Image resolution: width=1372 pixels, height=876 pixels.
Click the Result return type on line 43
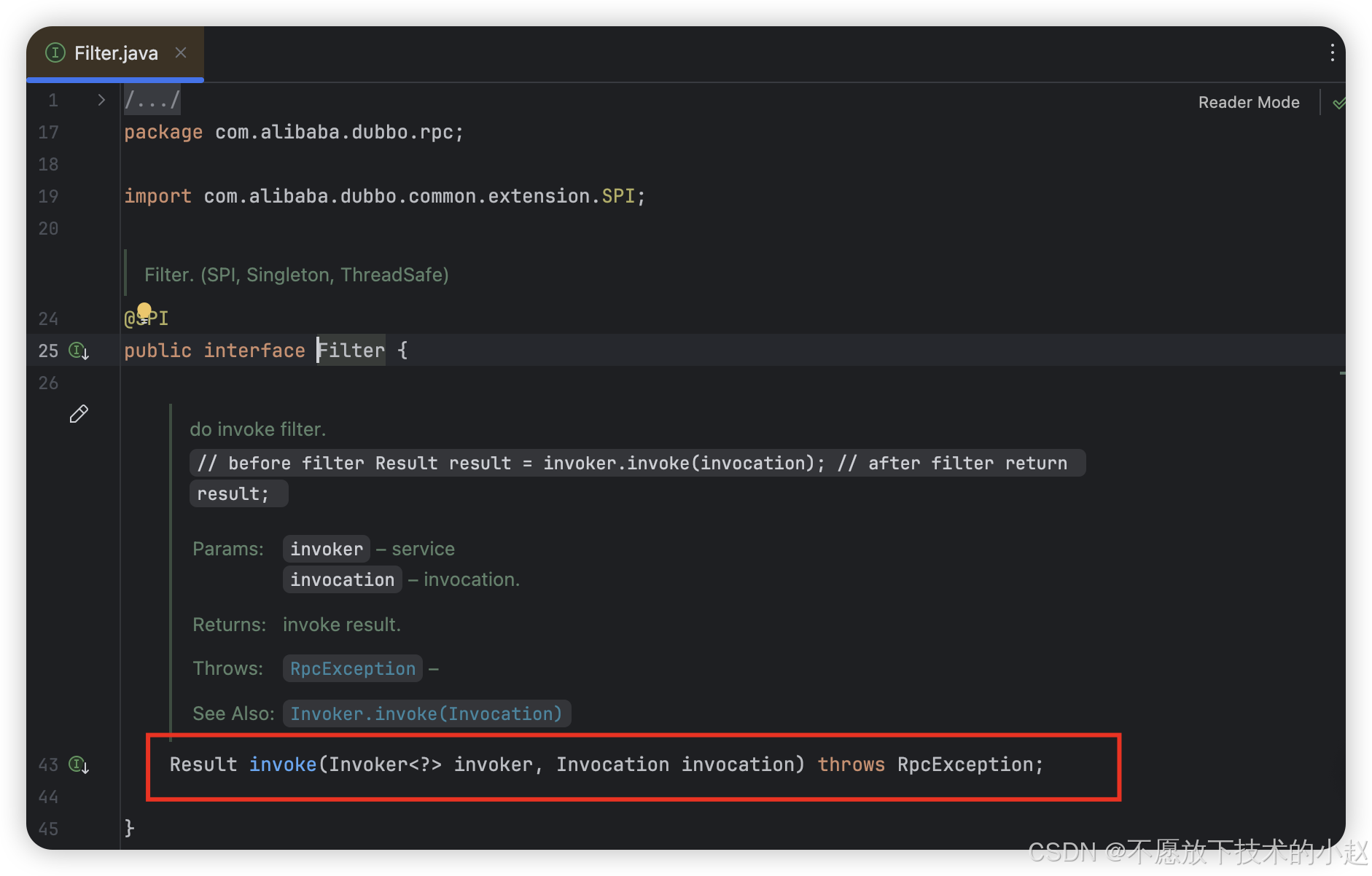(x=203, y=764)
